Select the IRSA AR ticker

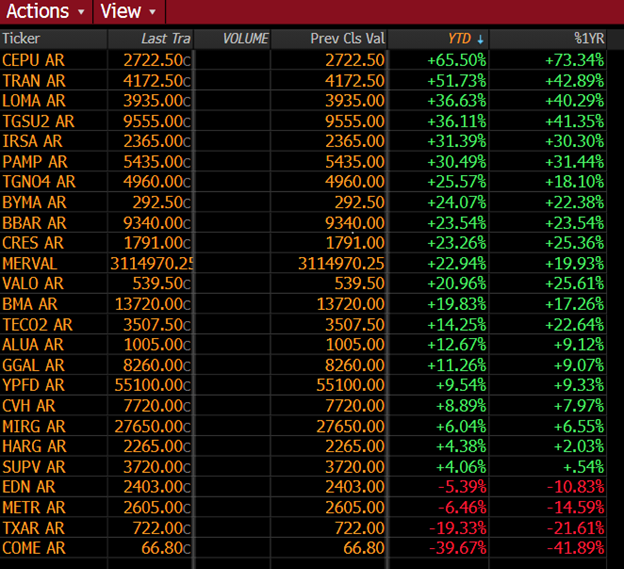point(32,141)
